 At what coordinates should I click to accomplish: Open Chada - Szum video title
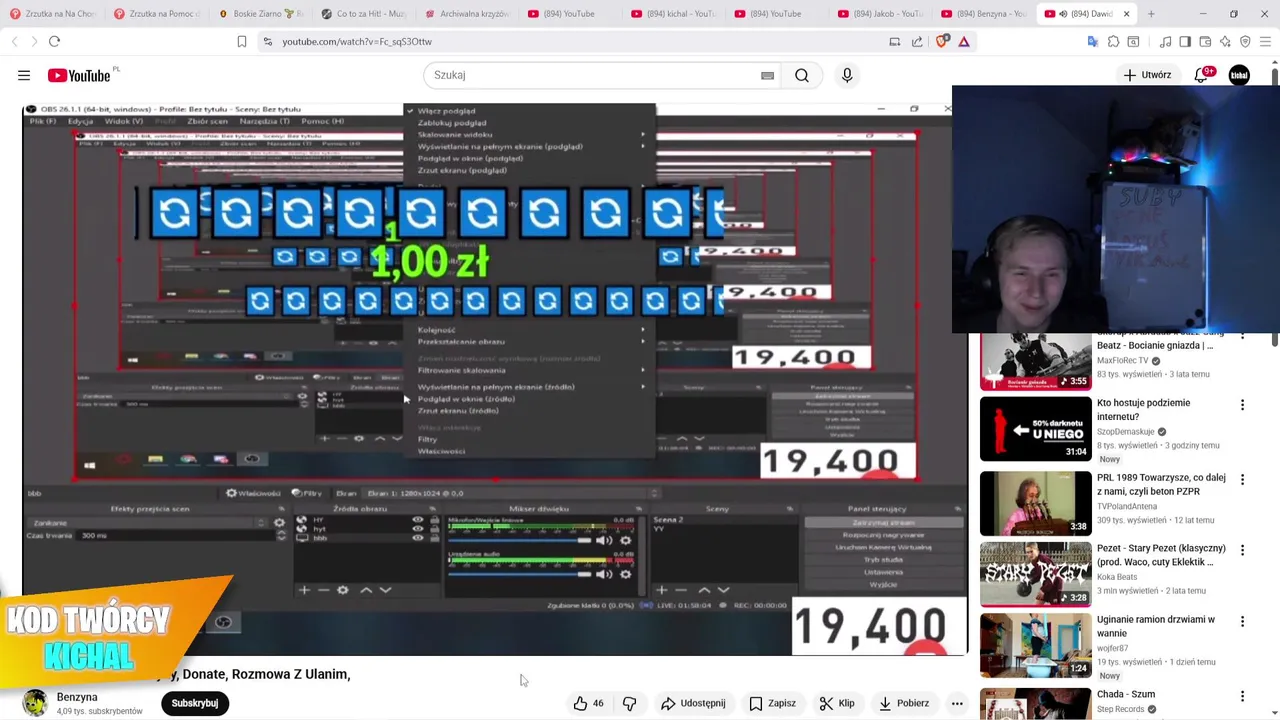[x=1126, y=694]
